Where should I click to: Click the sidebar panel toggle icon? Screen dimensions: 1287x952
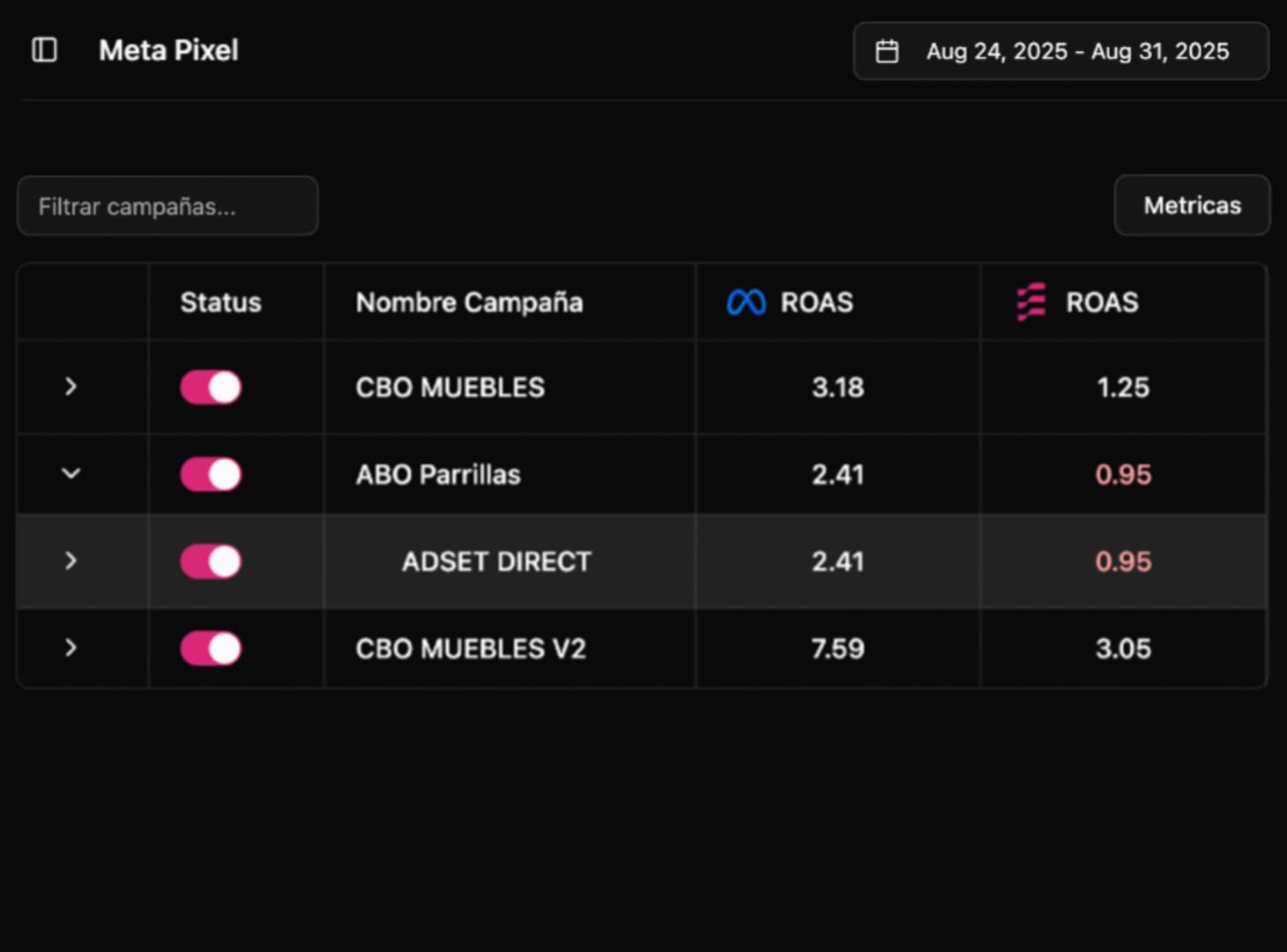point(44,50)
